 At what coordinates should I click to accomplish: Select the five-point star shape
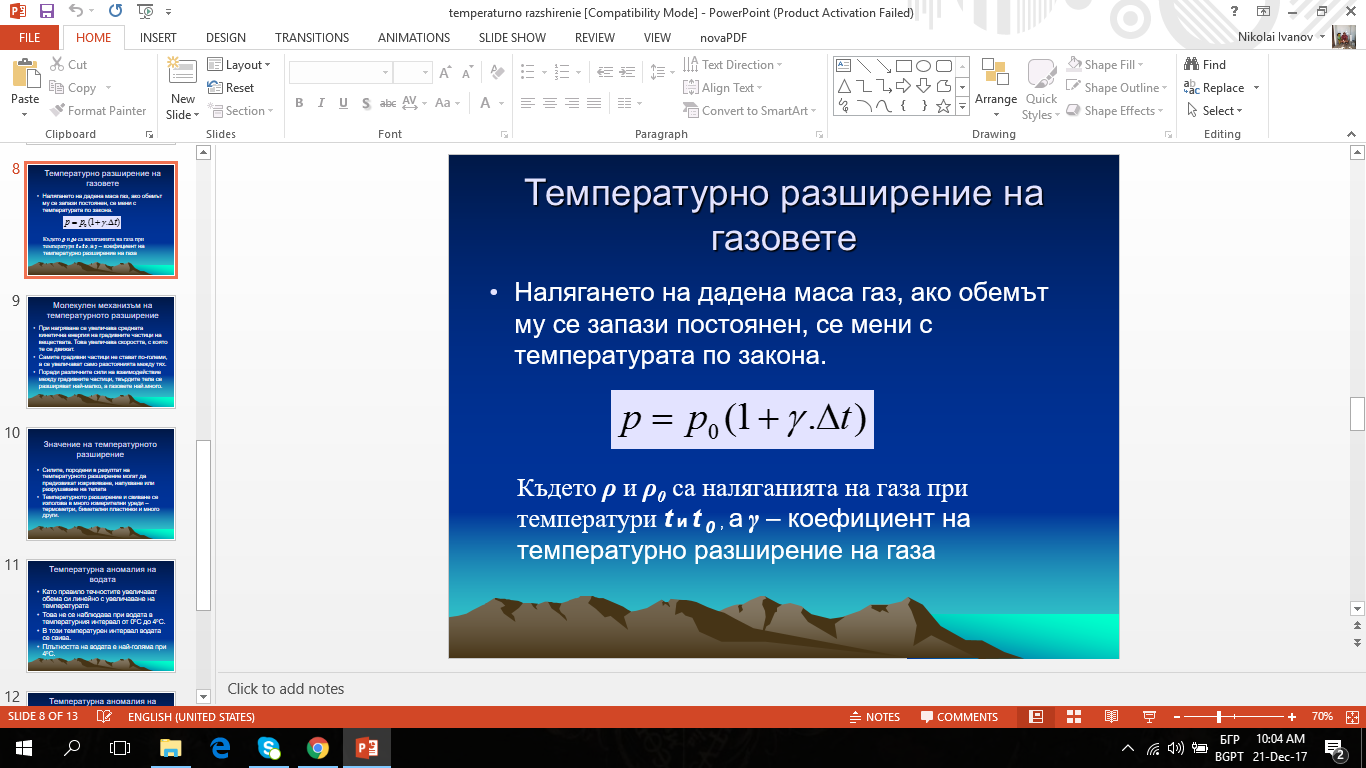click(944, 106)
